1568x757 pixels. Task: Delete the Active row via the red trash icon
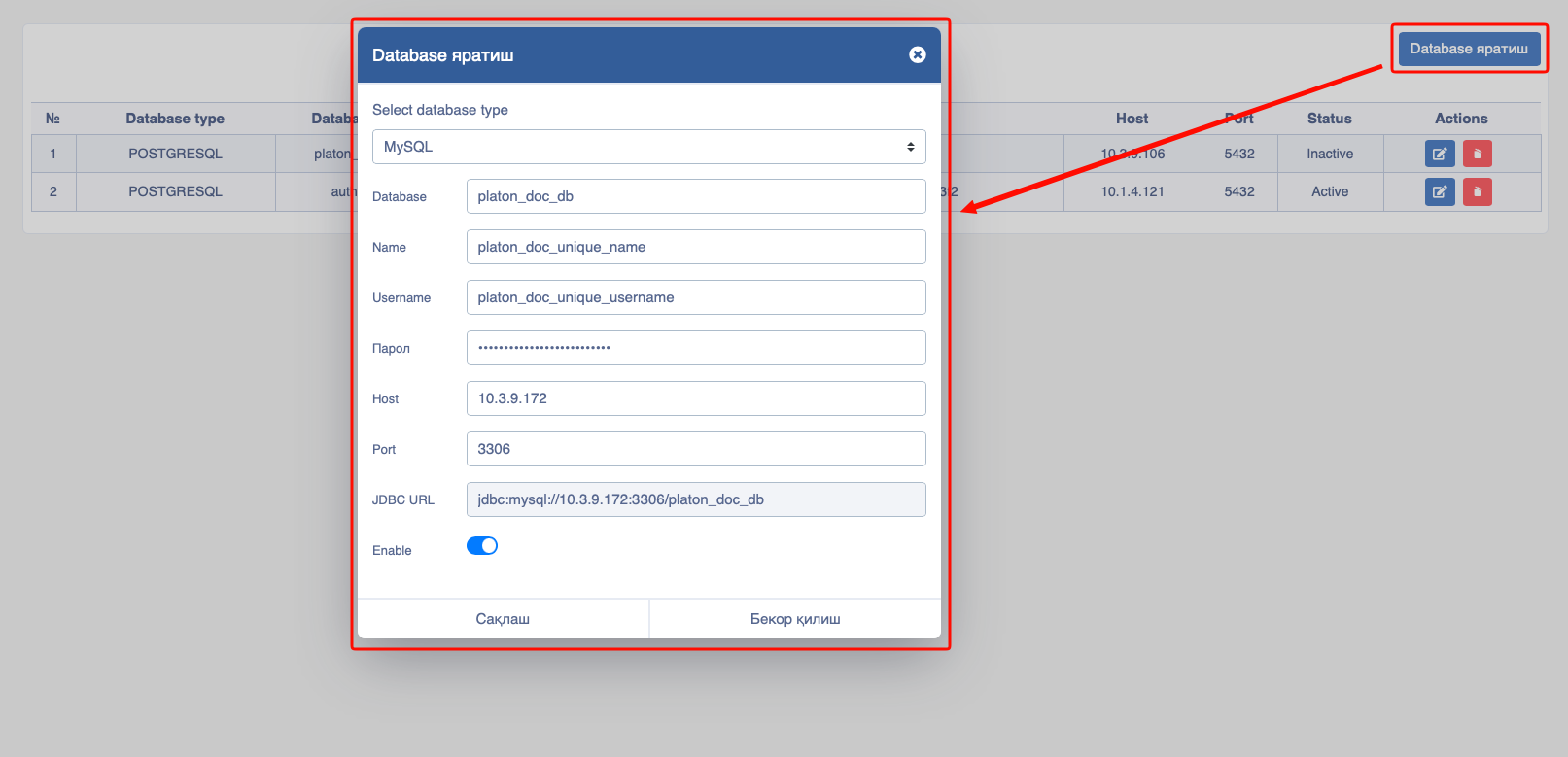tap(1478, 191)
